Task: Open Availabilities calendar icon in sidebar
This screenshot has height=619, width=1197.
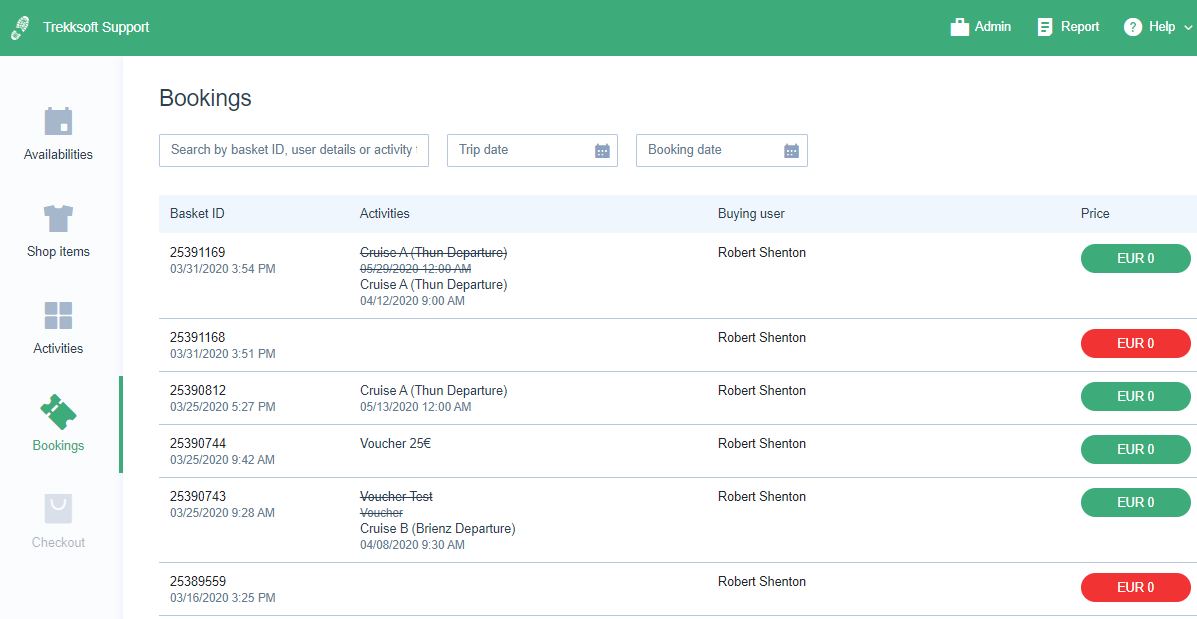Action: tap(58, 122)
